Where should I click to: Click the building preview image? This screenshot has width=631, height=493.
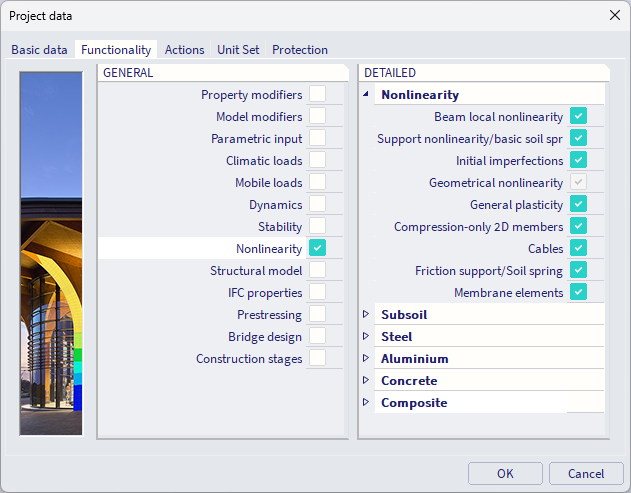click(x=51, y=253)
